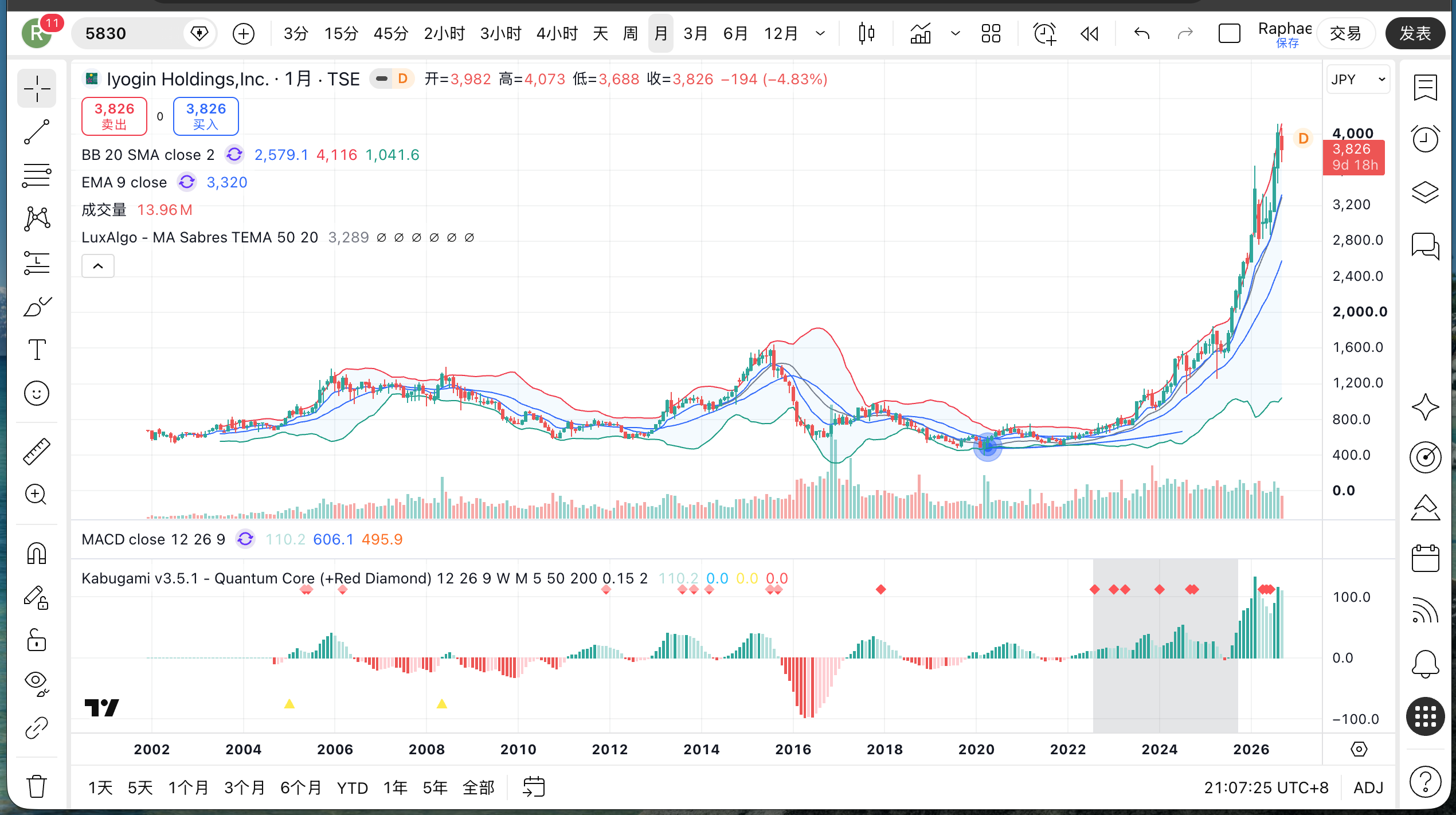This screenshot has width=1456, height=815.
Task: Click the 交易 trade button
Action: (x=1345, y=34)
